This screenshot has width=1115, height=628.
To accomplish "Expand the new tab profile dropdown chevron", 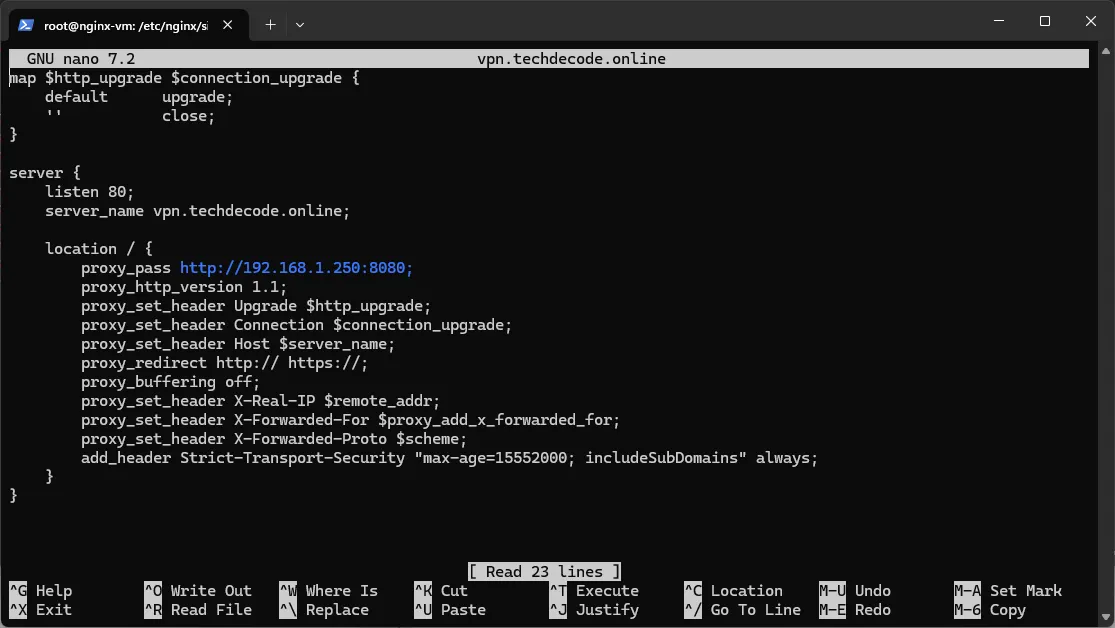I will point(299,25).
